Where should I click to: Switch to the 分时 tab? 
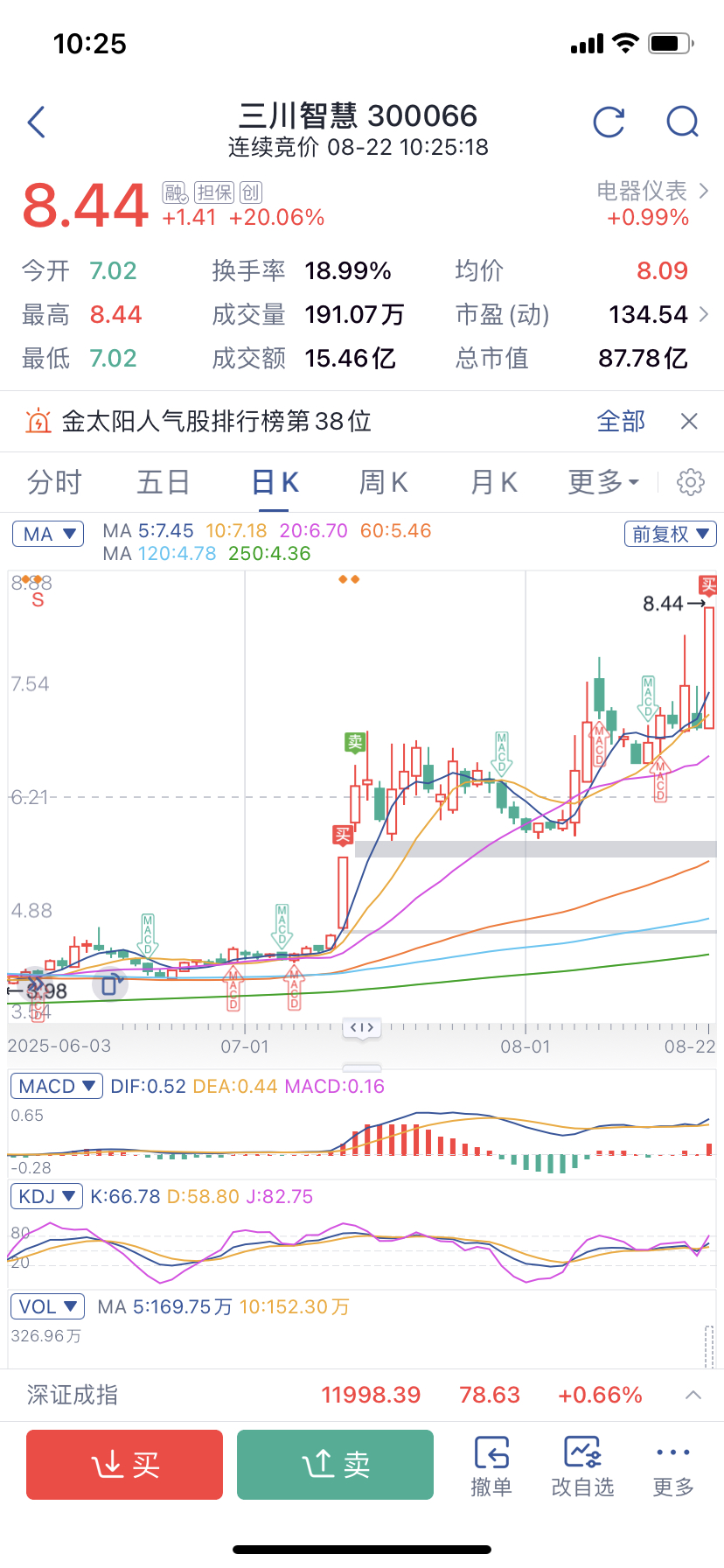point(54,482)
